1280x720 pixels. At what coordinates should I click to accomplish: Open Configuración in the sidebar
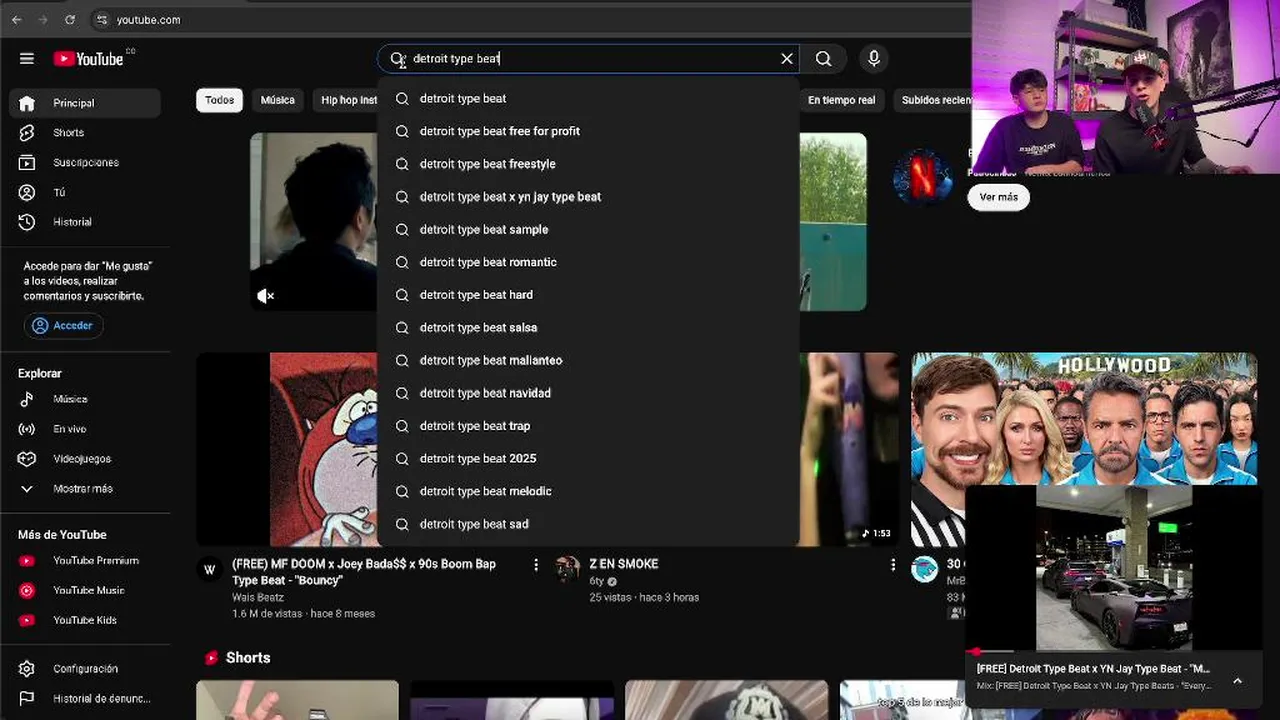(85, 669)
